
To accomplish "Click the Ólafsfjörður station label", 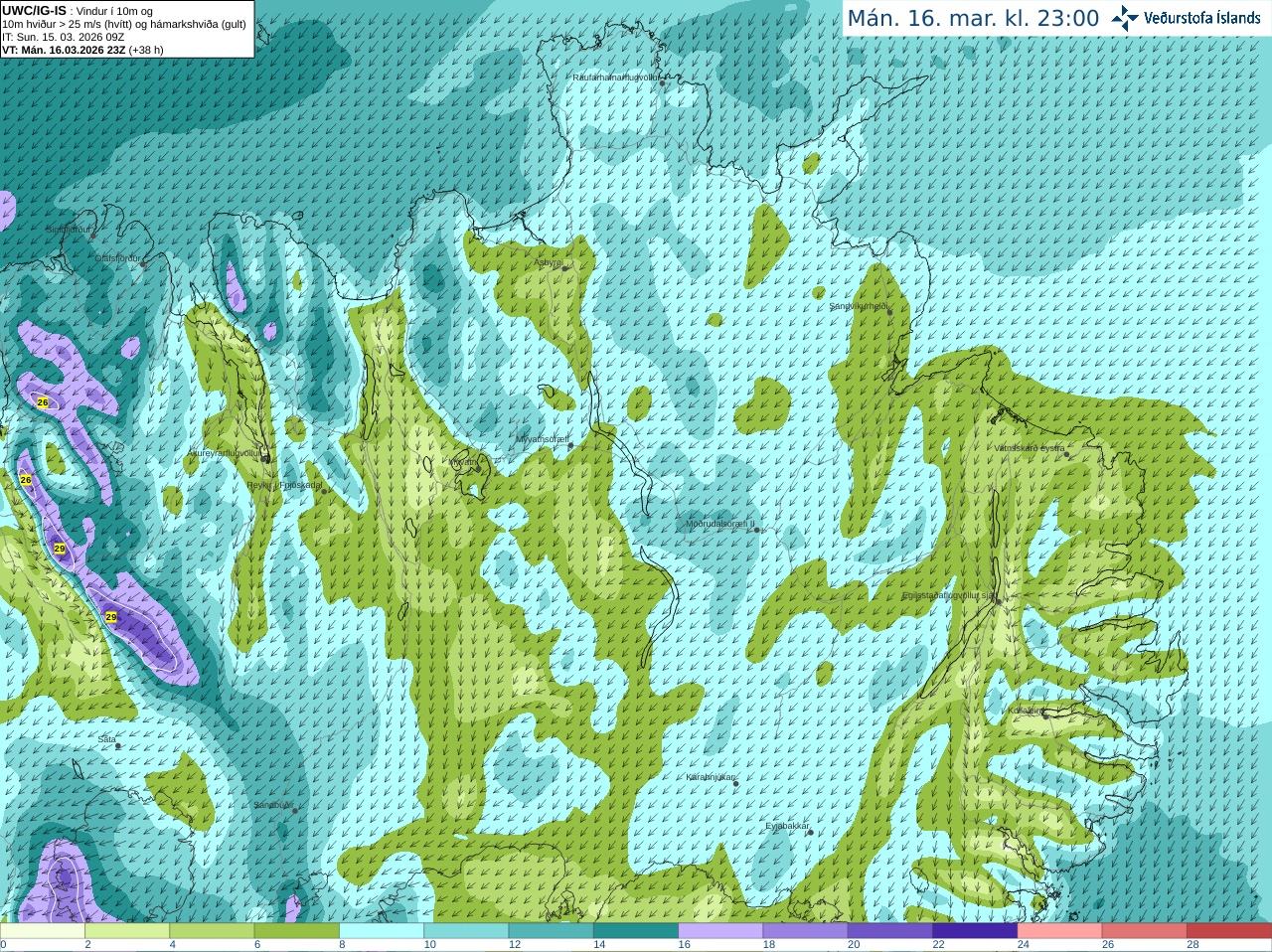I will pyautogui.click(x=118, y=258).
